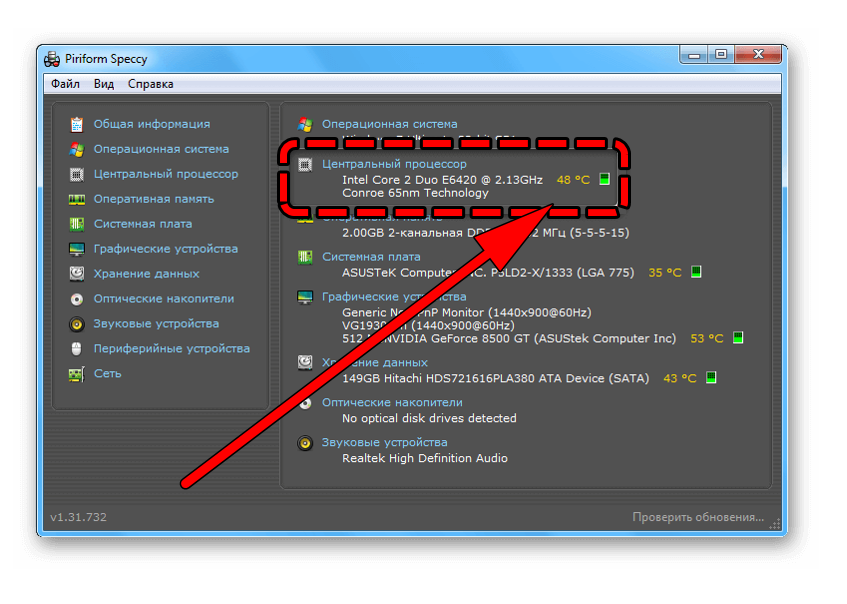Click the Проверить обновления link
Viewport: 847px width, 604px height.
[x=697, y=517]
